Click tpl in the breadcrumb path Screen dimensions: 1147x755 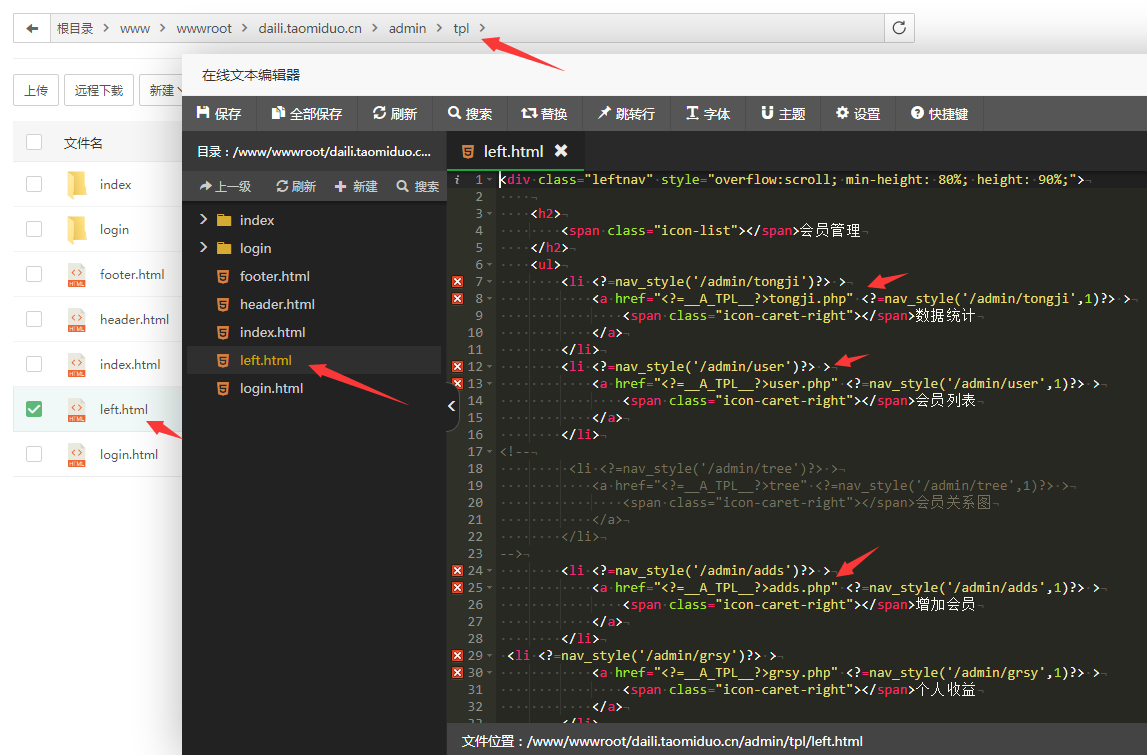click(x=461, y=29)
